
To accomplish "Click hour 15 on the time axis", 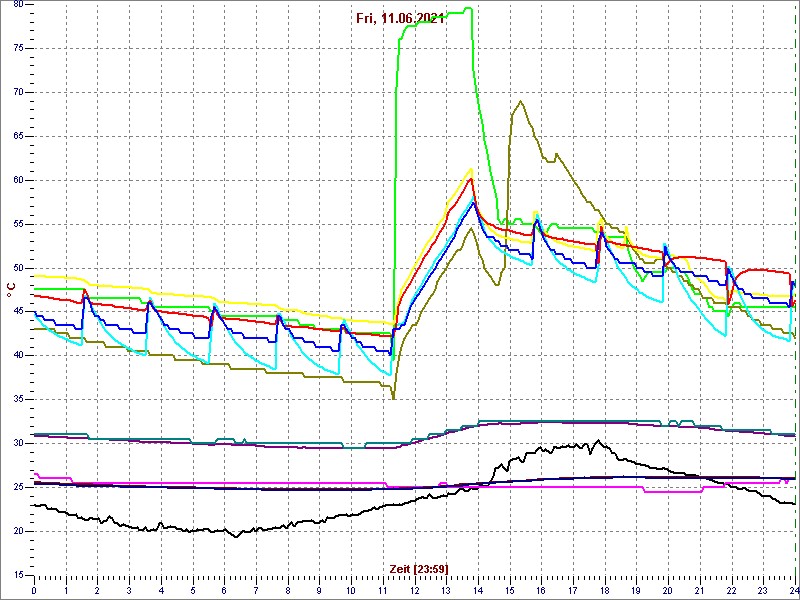I will pyautogui.click(x=510, y=590).
